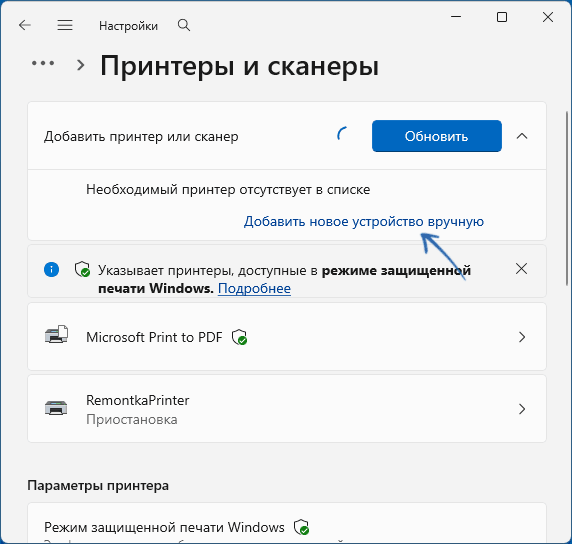Click the shield next to Windows protected print mode
572x544 pixels.
click(x=301, y=527)
